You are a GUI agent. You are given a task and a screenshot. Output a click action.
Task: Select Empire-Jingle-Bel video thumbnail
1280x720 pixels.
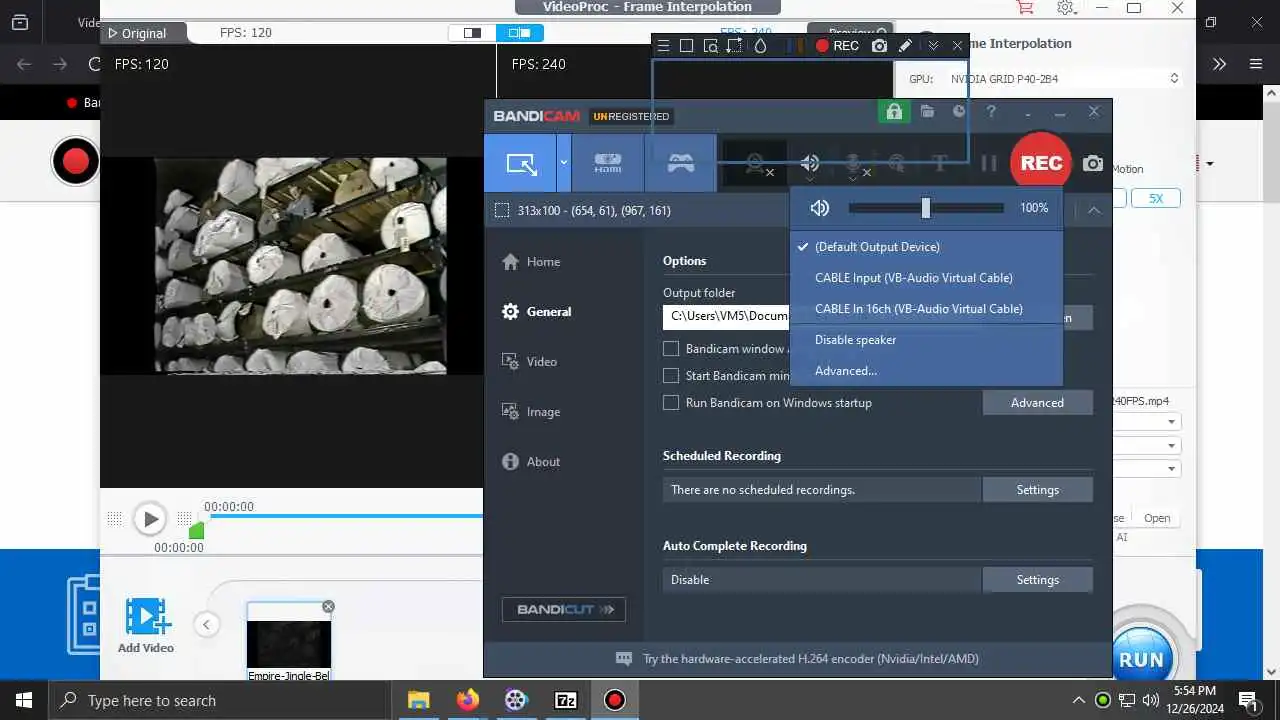point(289,642)
